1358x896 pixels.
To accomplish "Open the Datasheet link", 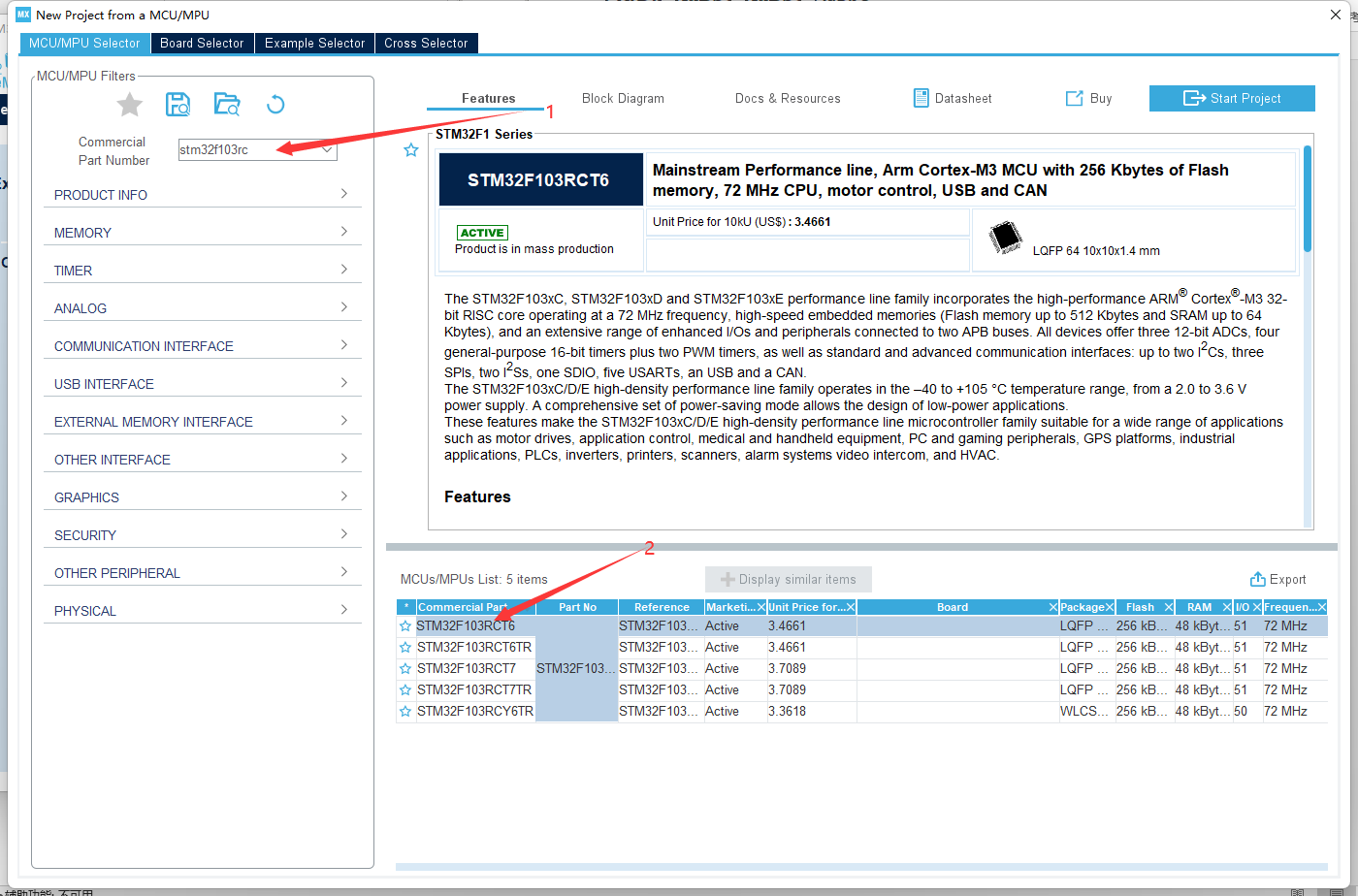I will pyautogui.click(x=953, y=99).
